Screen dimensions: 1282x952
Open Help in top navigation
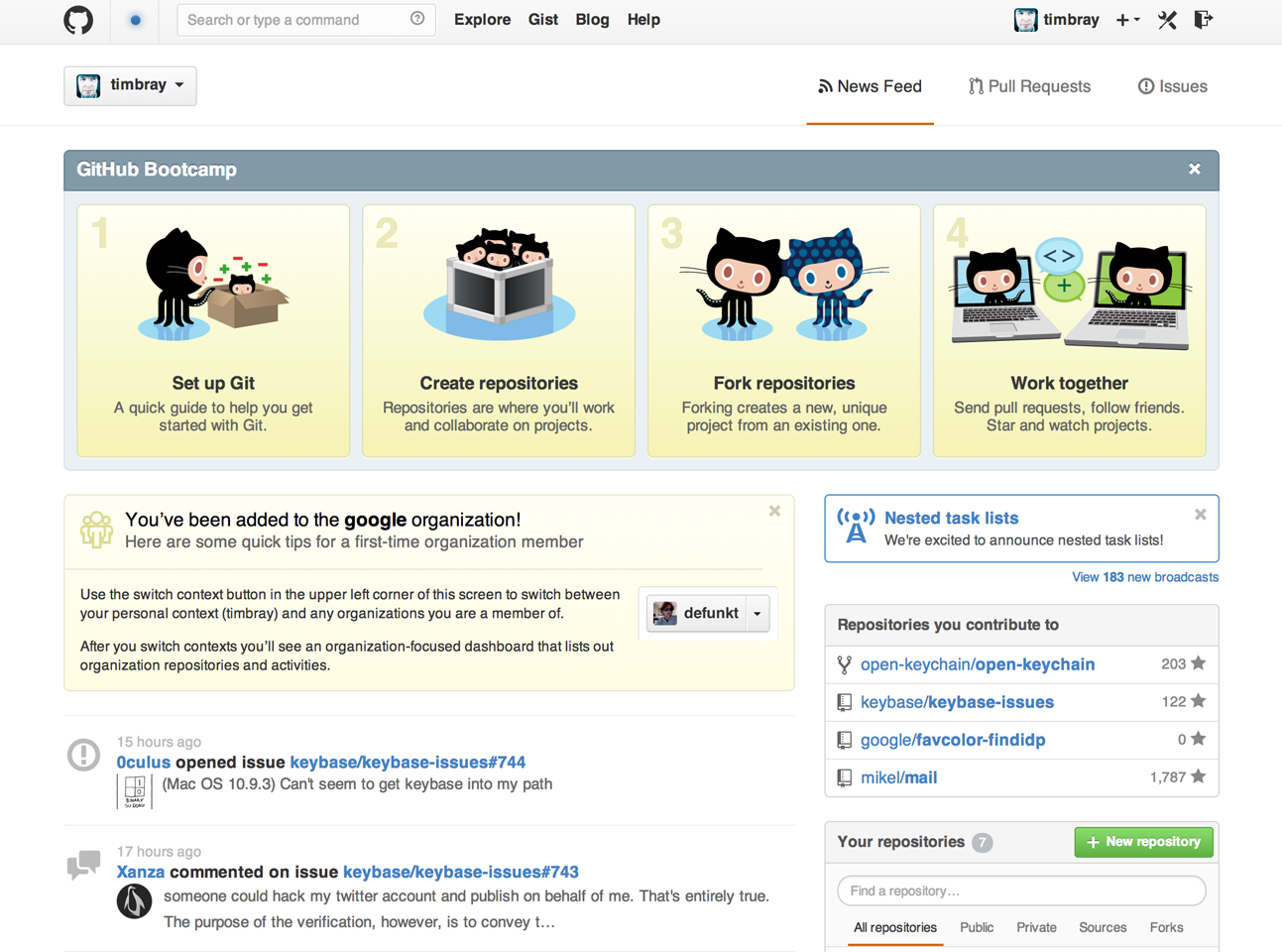point(643,20)
